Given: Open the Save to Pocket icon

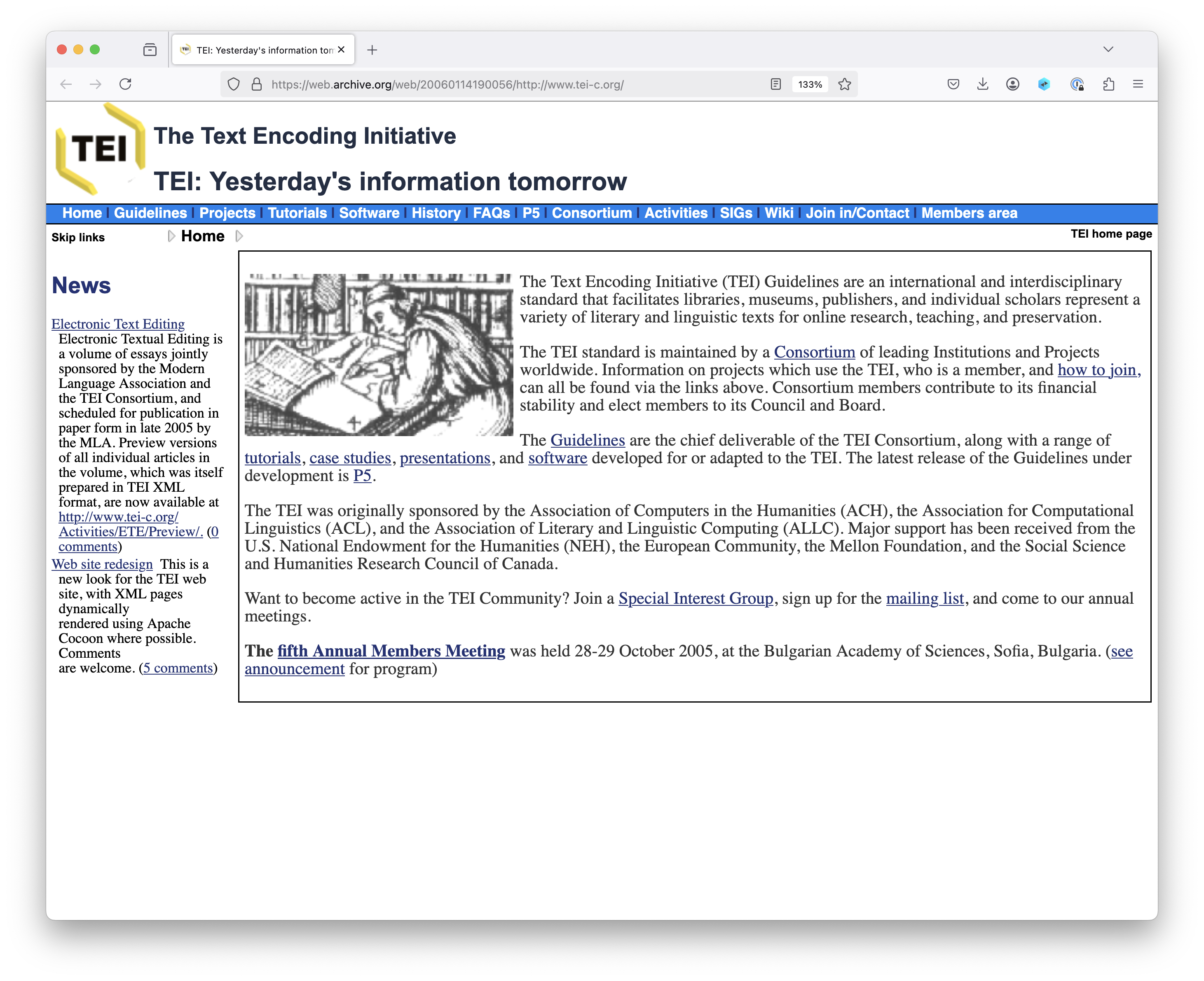Looking at the screenshot, I should click(x=953, y=84).
